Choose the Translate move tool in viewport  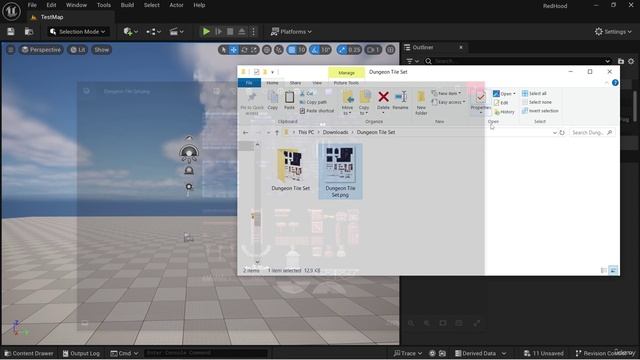click(x=233, y=50)
